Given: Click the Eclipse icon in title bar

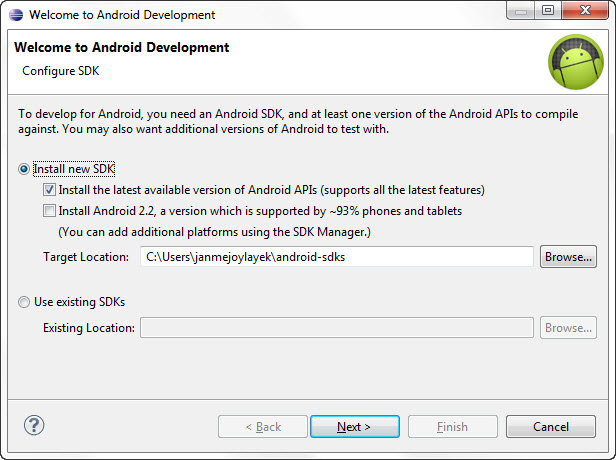Looking at the screenshot, I should [16, 15].
